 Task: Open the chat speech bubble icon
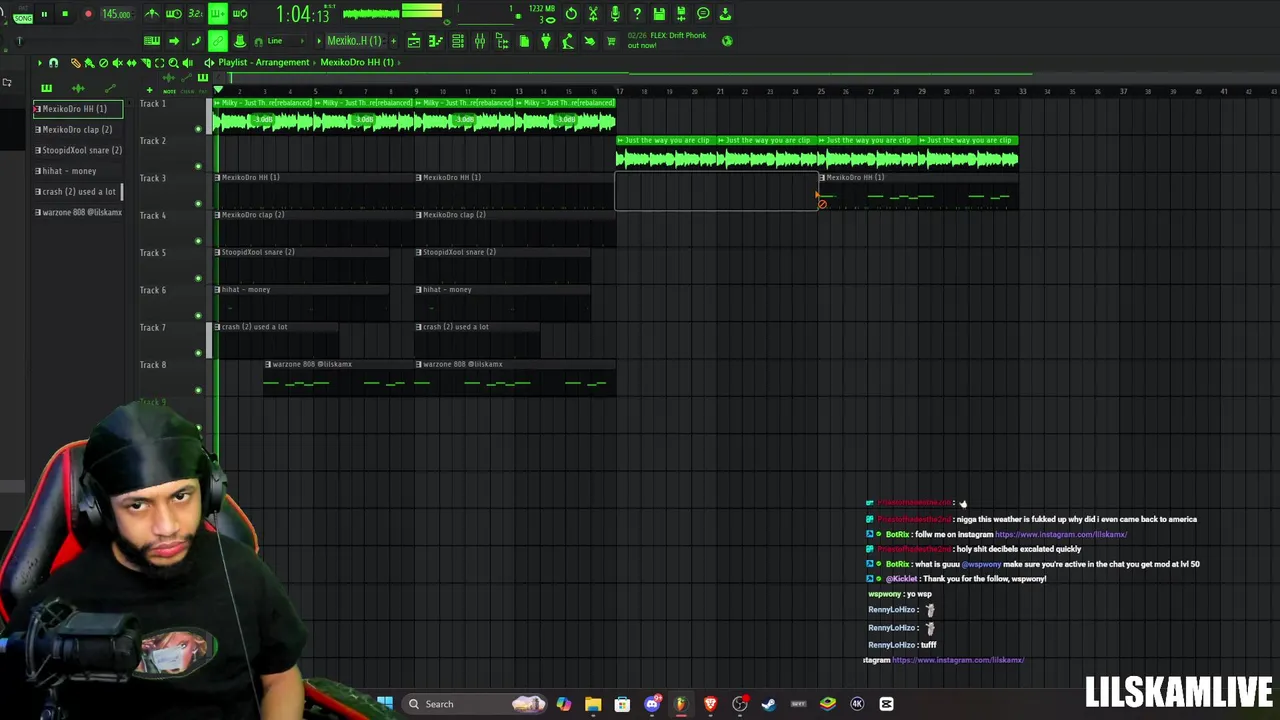[x=703, y=14]
